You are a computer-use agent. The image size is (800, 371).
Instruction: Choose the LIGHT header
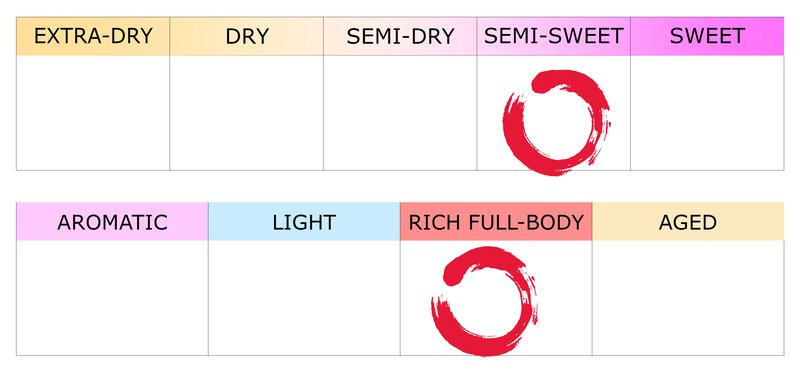[304, 221]
